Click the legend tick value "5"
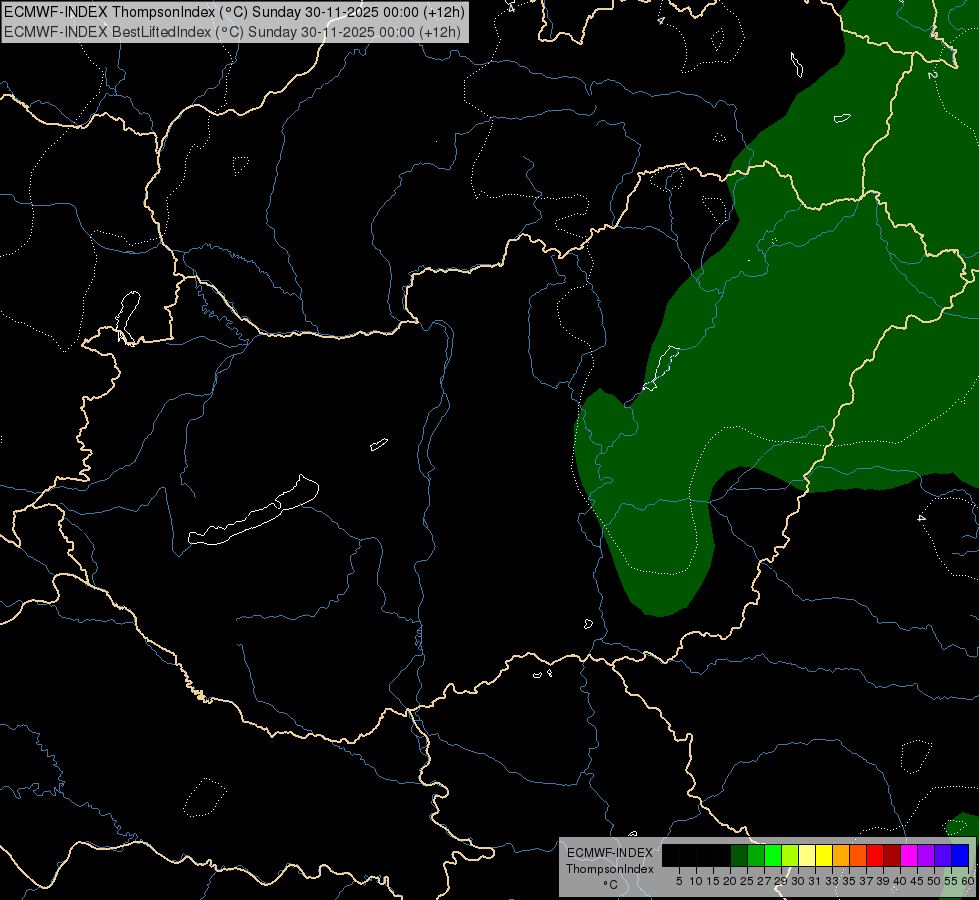 coord(679,881)
